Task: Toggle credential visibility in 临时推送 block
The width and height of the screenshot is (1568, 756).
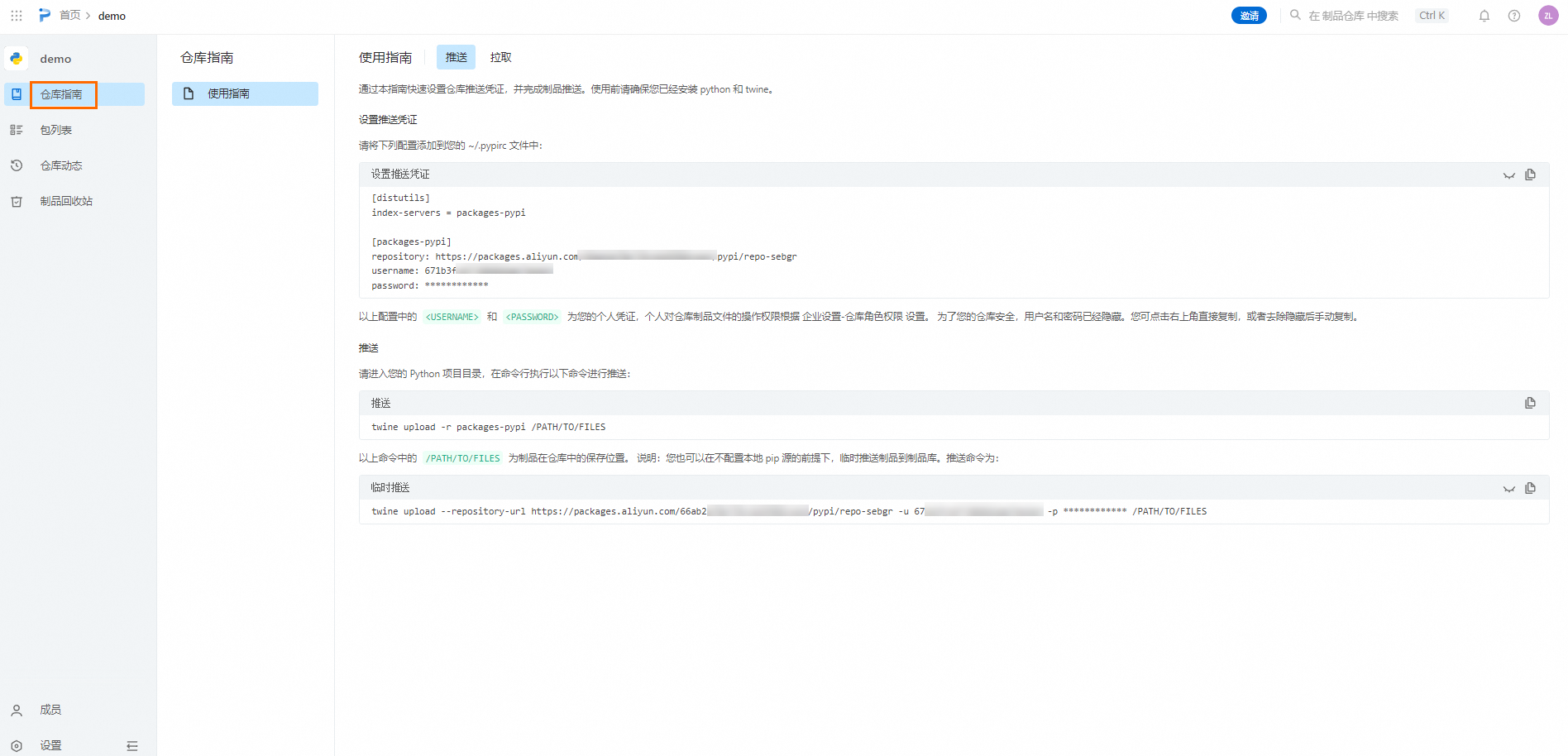Action: 1508,488
